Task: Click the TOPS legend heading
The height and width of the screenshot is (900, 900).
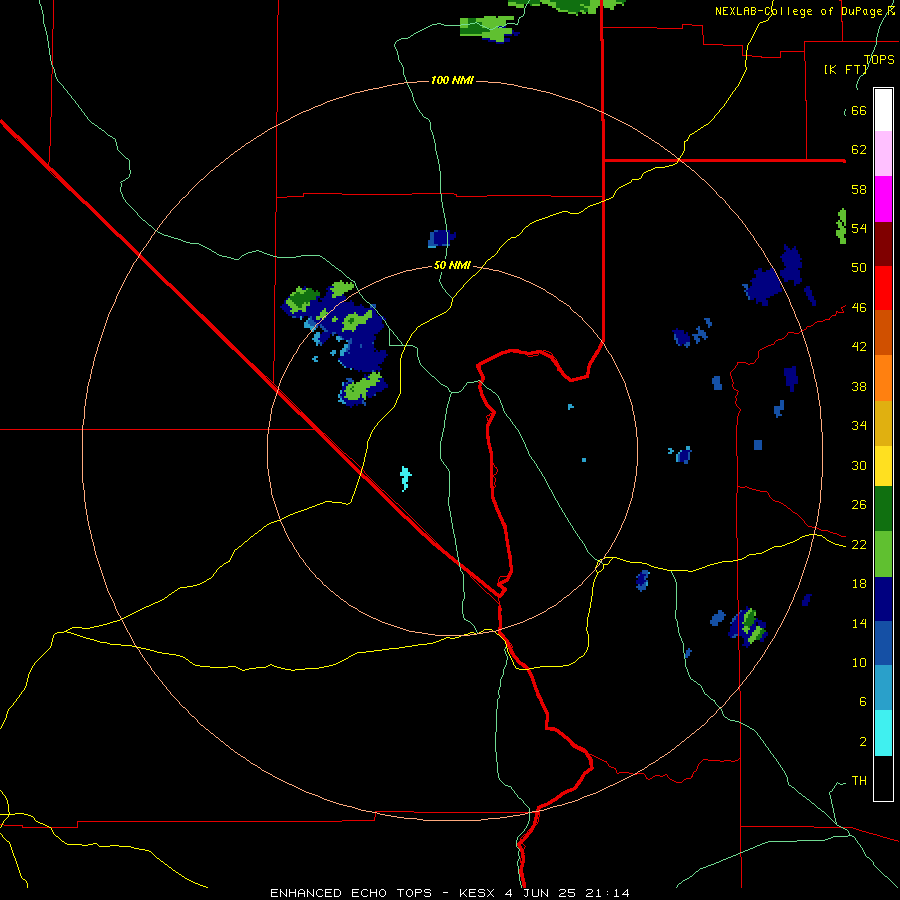Action: (879, 60)
